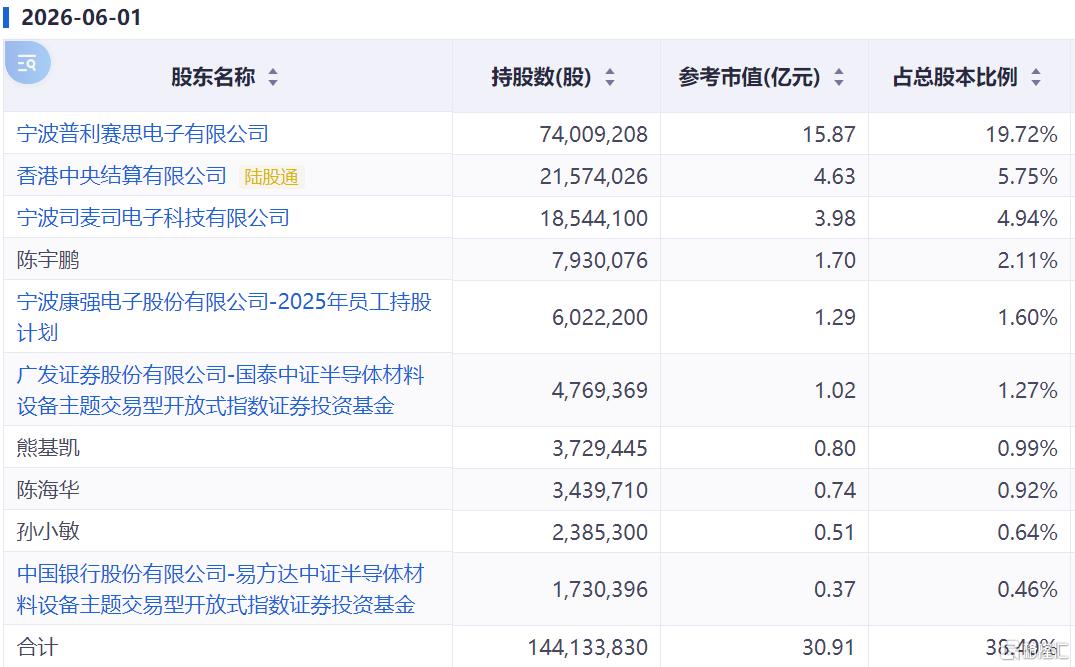Select share count 18,544,100
The width and height of the screenshot is (1075, 667).
click(594, 219)
